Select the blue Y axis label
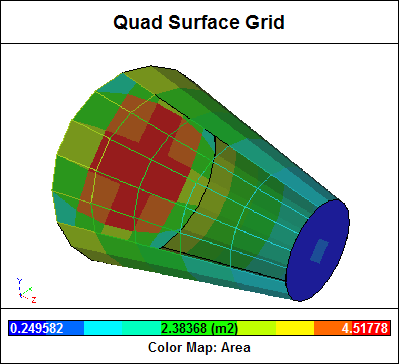 pyautogui.click(x=19, y=280)
